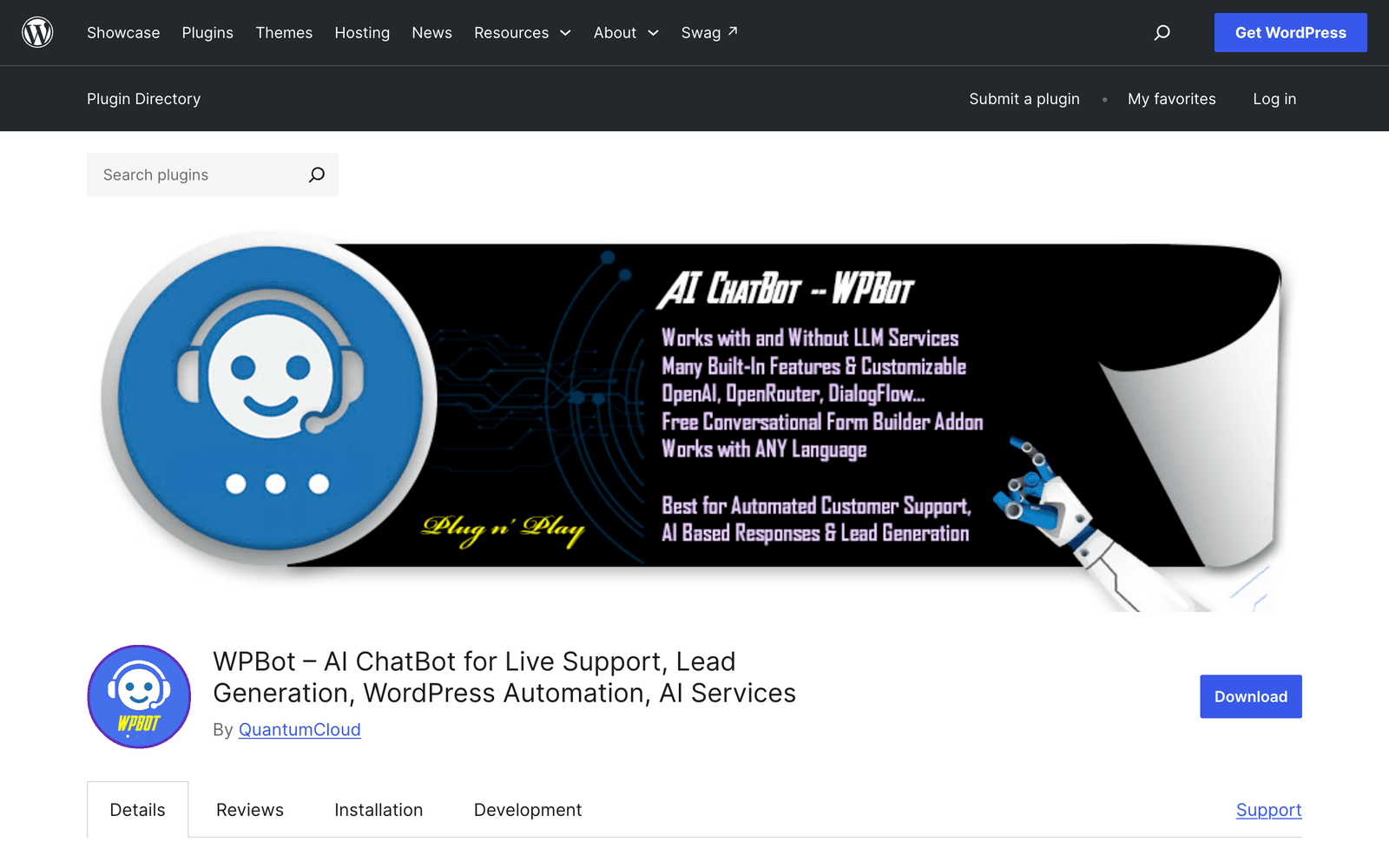
Task: Open the News menu item
Action: tap(431, 32)
